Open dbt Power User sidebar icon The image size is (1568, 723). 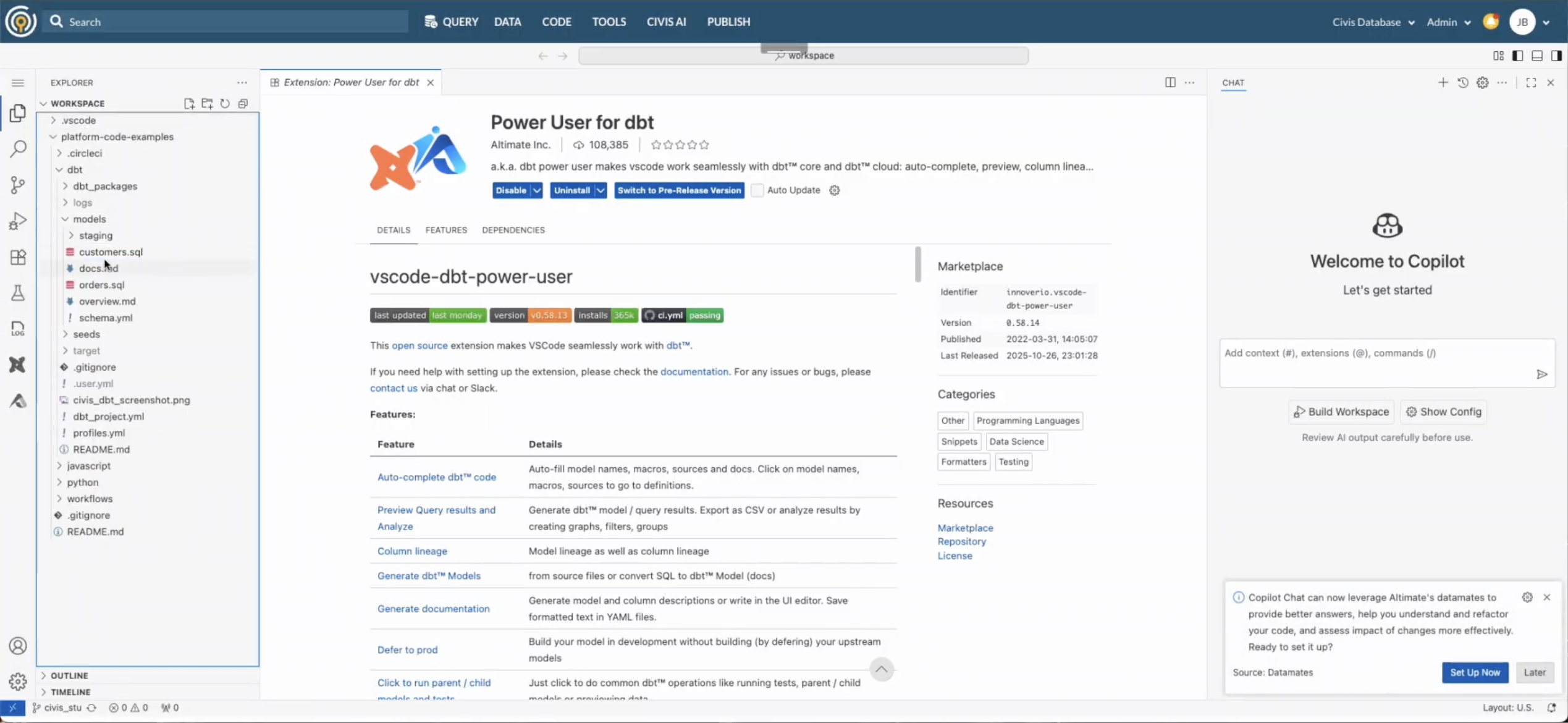pyautogui.click(x=18, y=365)
